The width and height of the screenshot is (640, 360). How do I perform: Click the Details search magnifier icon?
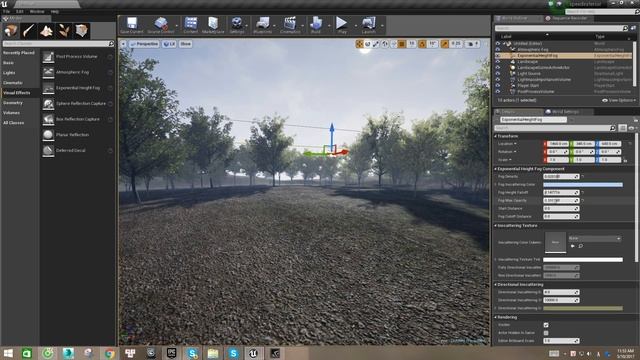pos(612,128)
